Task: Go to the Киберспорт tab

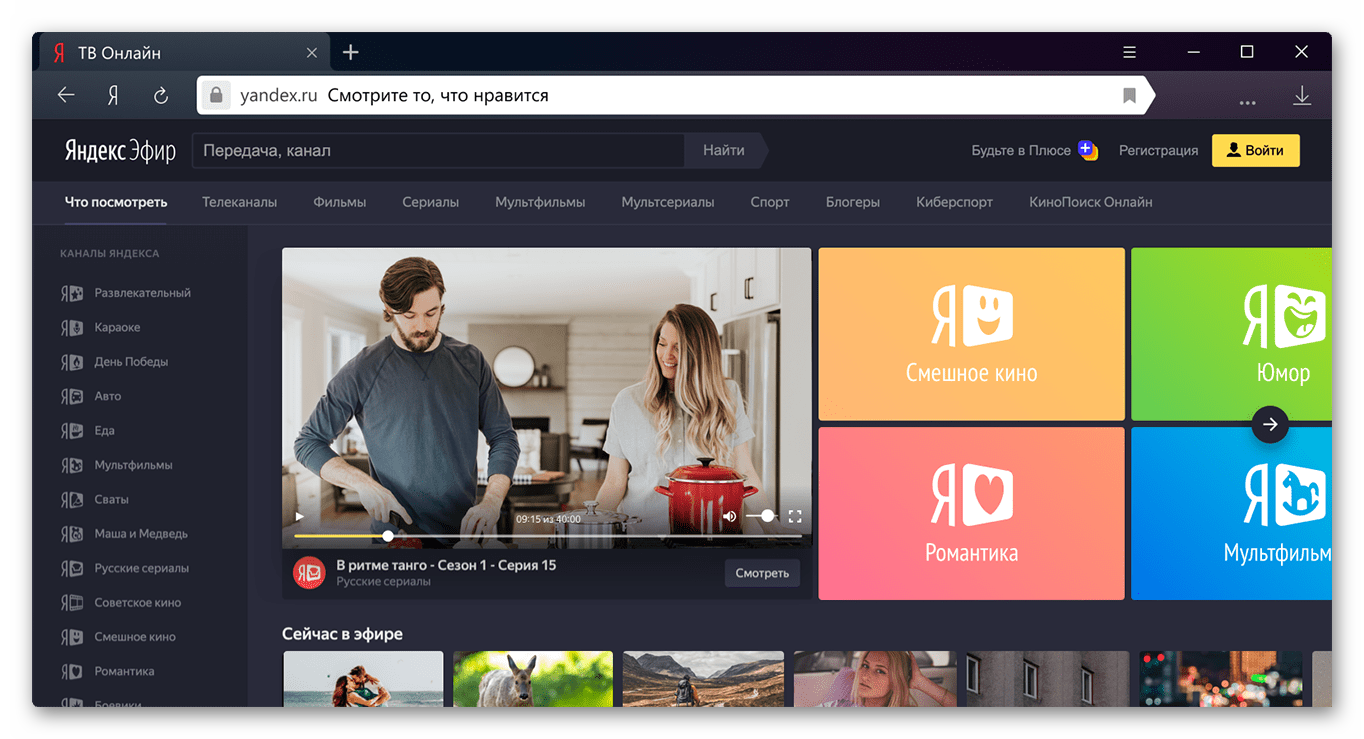Action: 954,202
